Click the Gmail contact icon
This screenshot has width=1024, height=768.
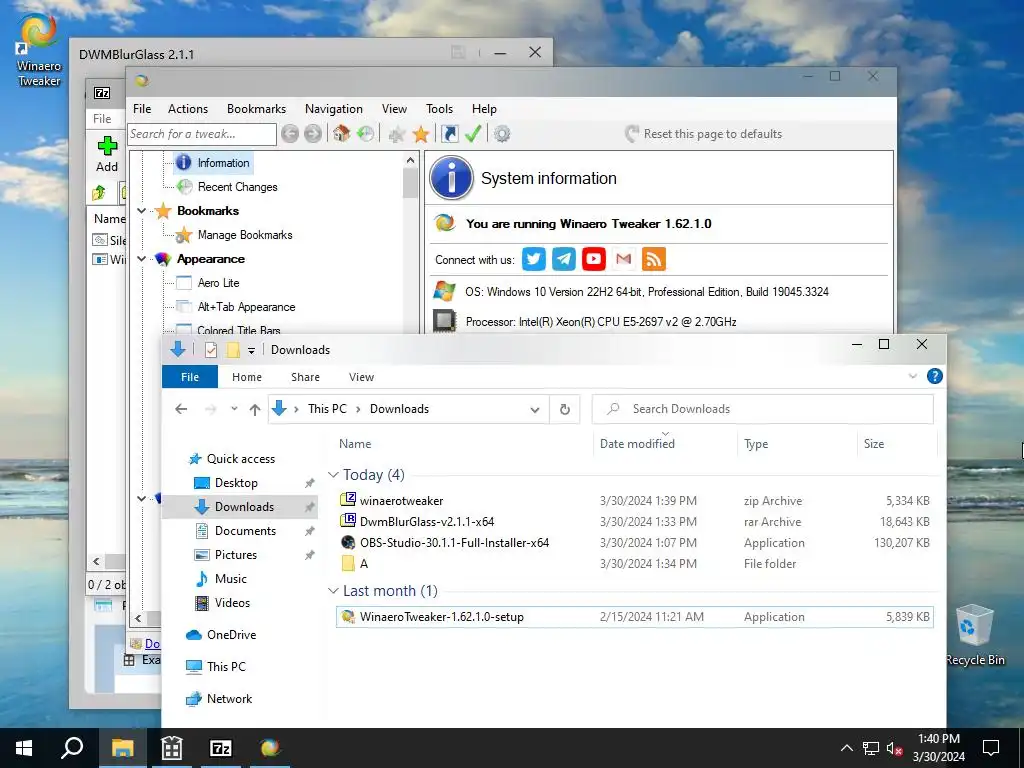624,259
